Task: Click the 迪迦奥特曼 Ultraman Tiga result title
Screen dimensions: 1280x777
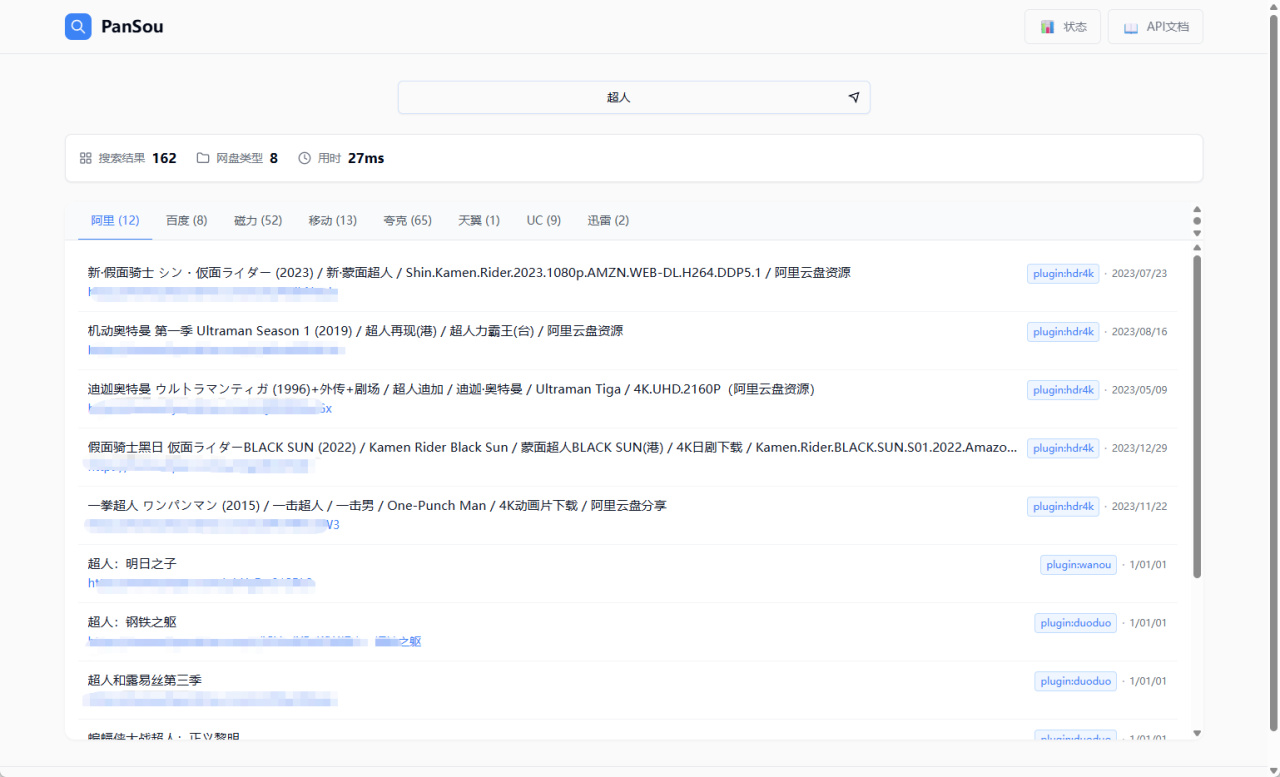Action: pyautogui.click(x=451, y=389)
